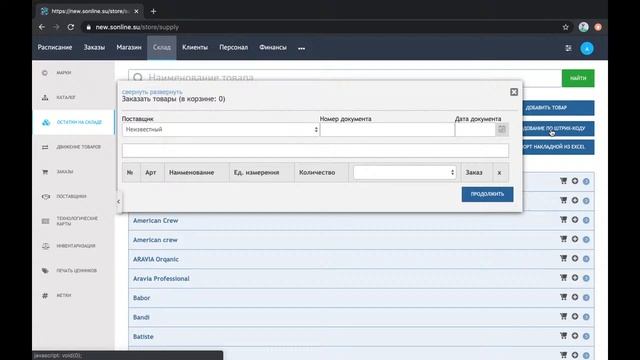Reload the browser page
This screenshot has height=360, width=640.
click(x=71, y=27)
